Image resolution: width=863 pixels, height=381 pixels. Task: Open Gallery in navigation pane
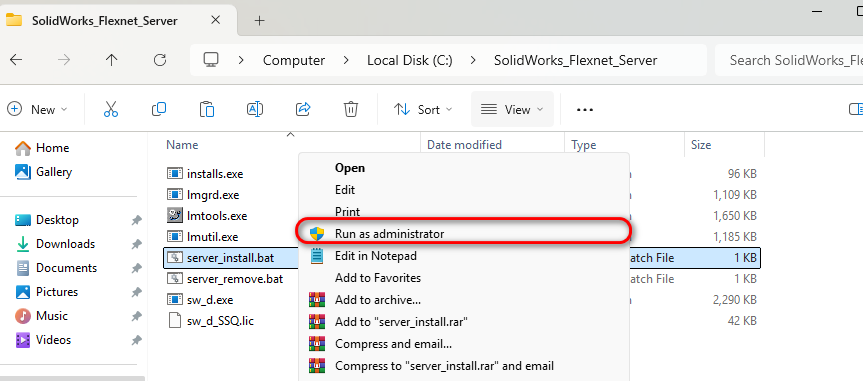pyautogui.click(x=43, y=172)
